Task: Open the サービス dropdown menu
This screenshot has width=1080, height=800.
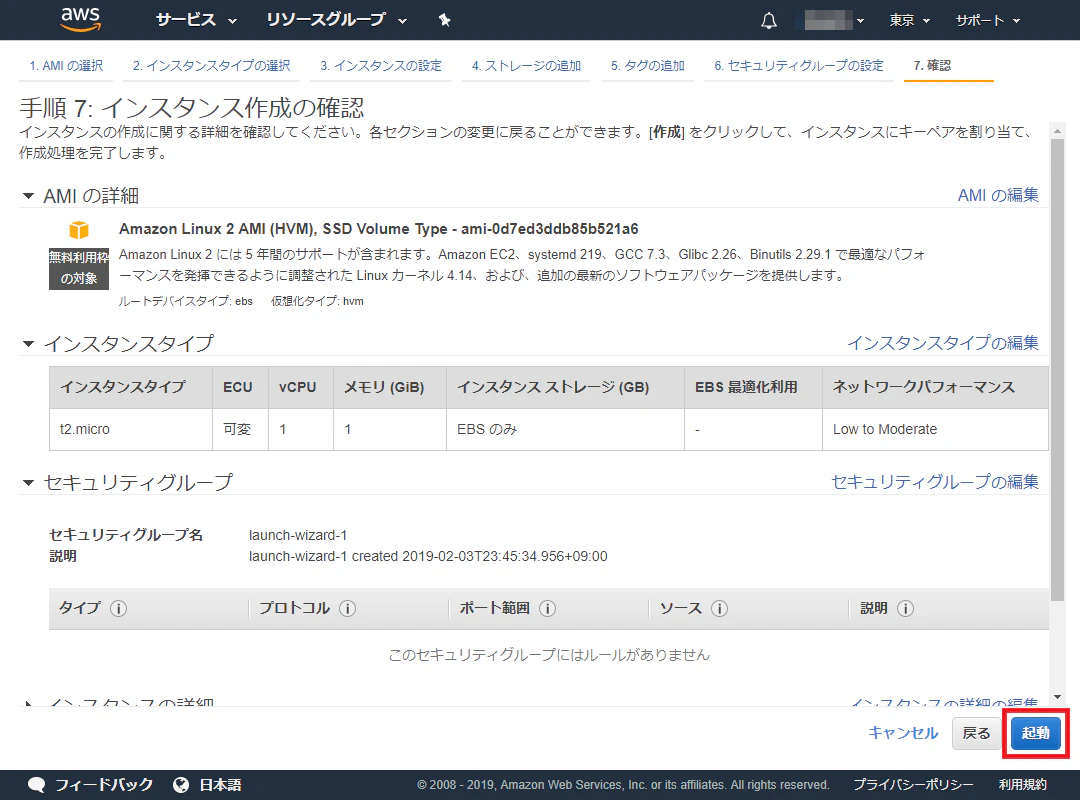Action: tap(196, 20)
